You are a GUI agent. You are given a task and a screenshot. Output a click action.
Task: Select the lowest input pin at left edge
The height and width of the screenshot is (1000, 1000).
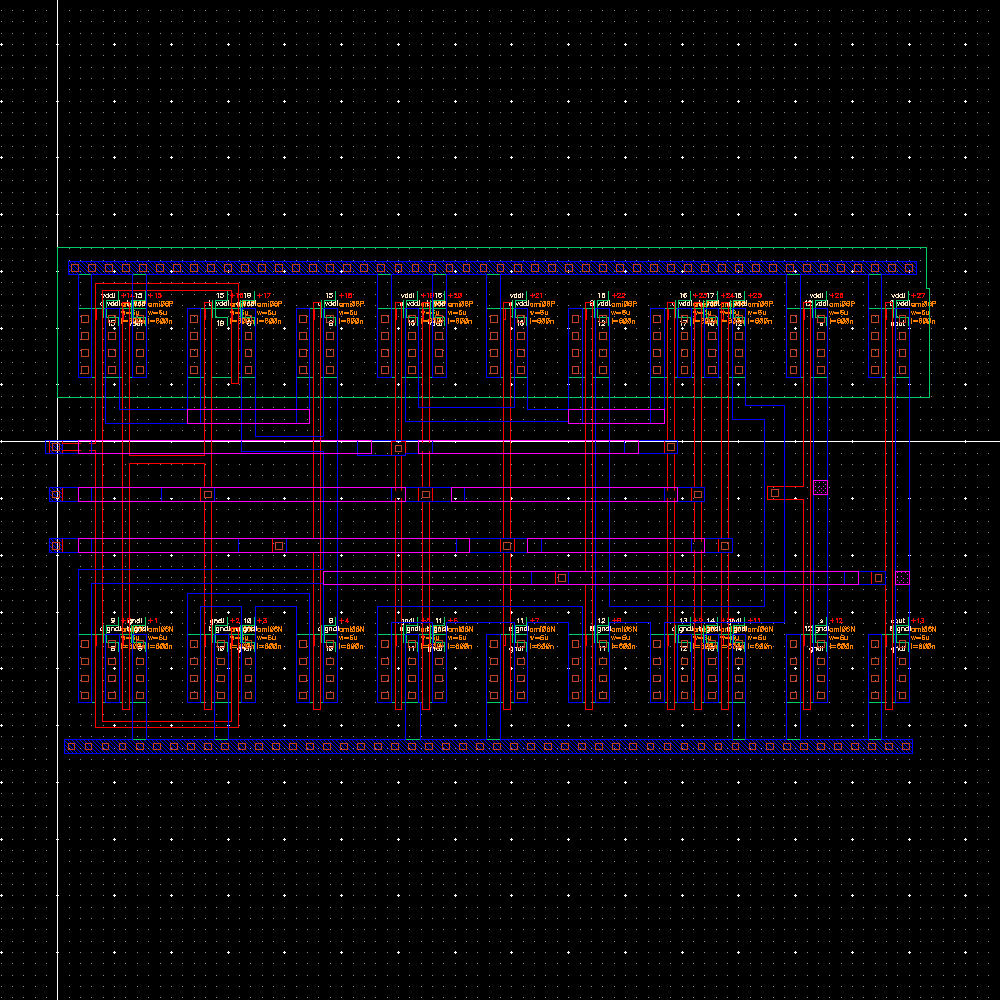pos(56,546)
